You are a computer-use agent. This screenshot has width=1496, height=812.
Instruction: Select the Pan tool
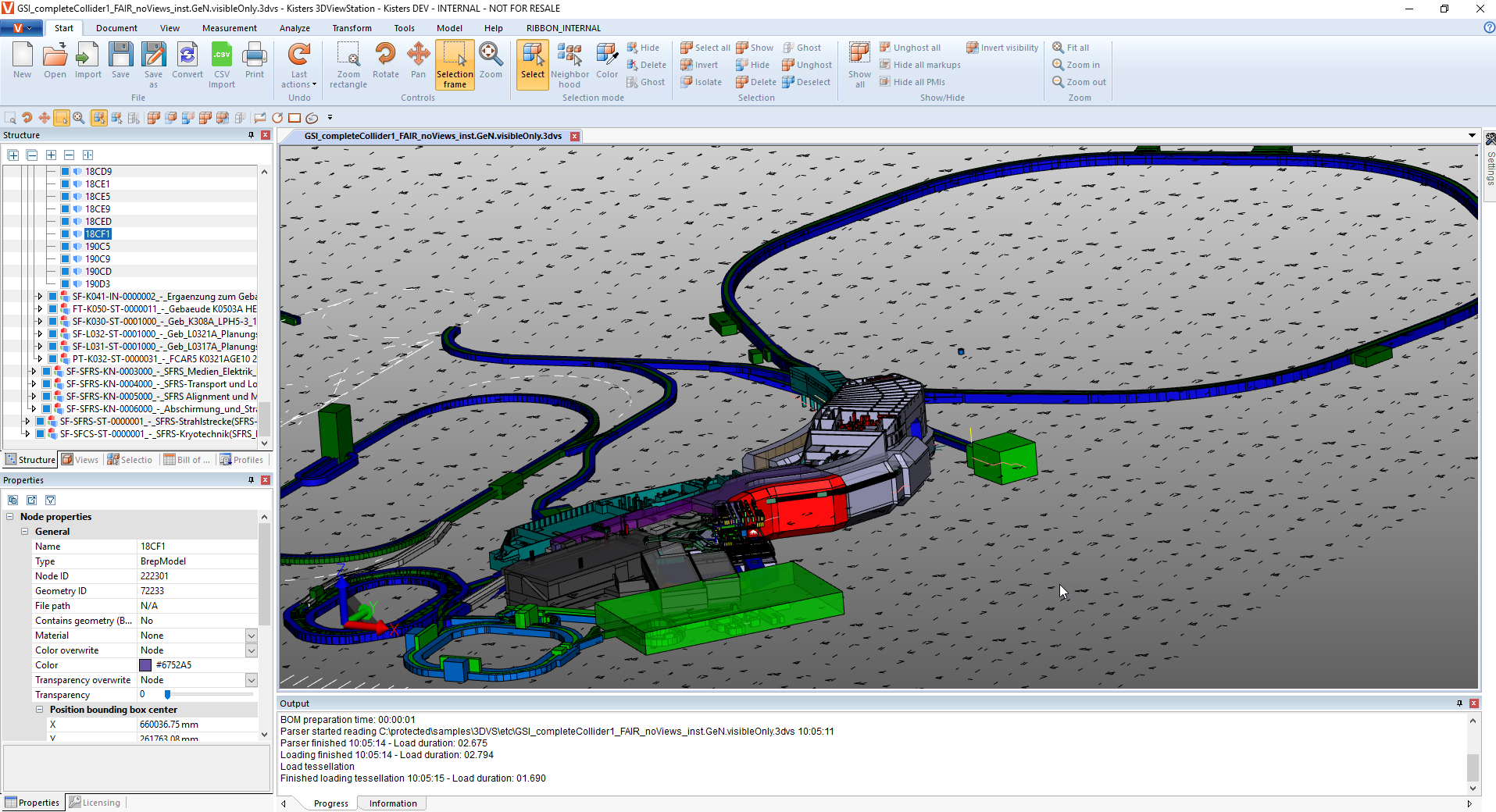[x=418, y=61]
